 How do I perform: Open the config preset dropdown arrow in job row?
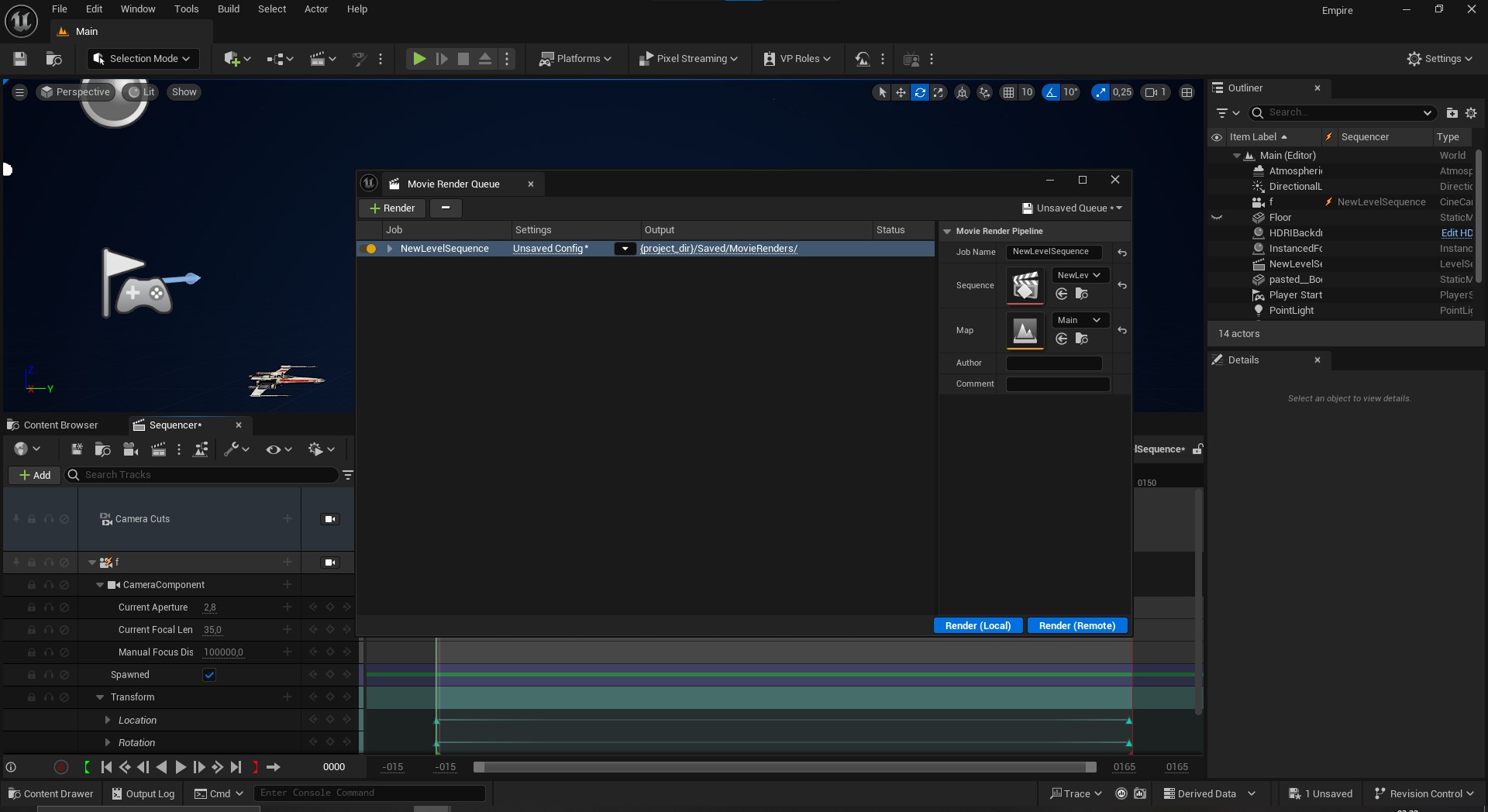click(625, 249)
